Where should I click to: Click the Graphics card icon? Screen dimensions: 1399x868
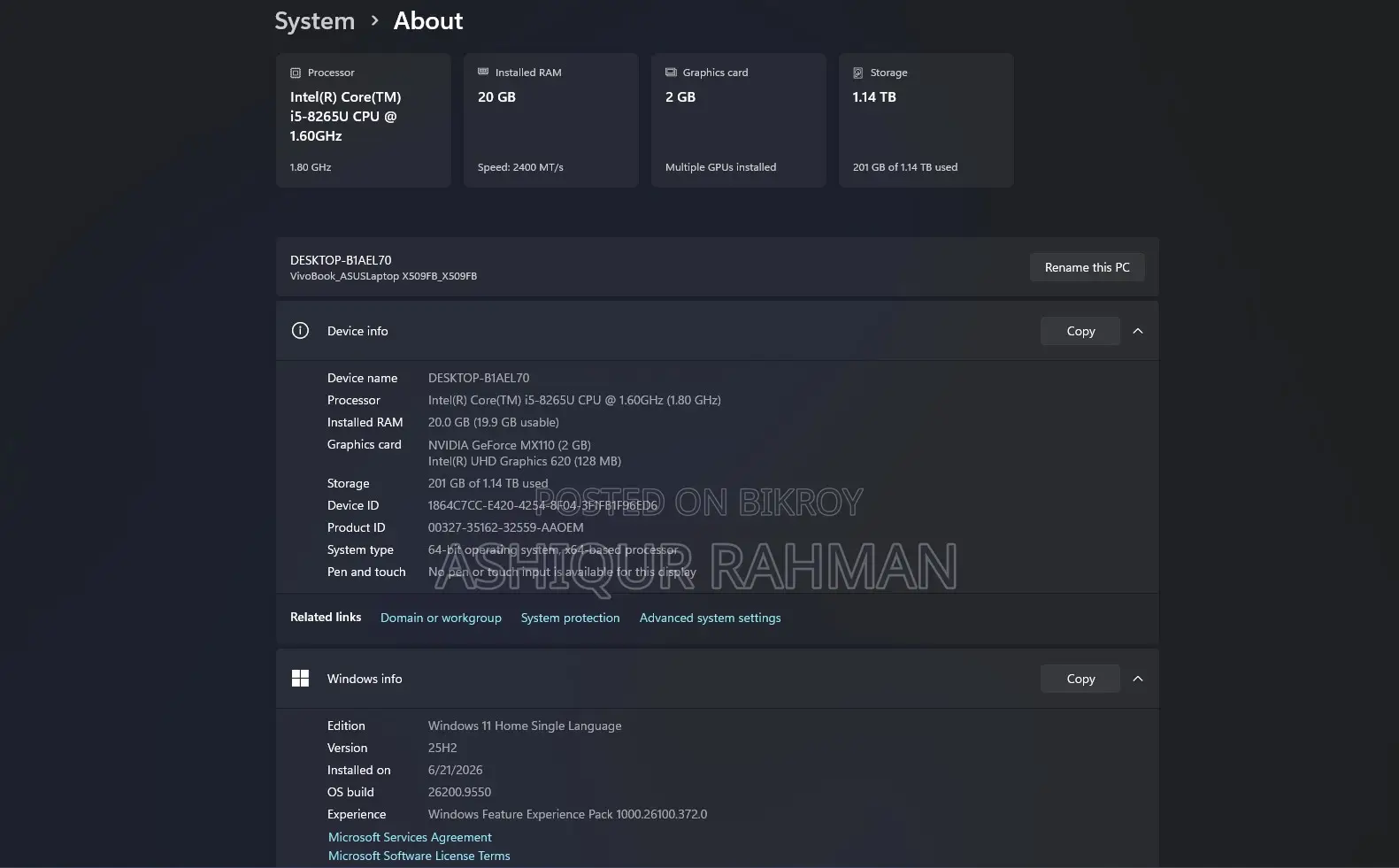coord(671,73)
